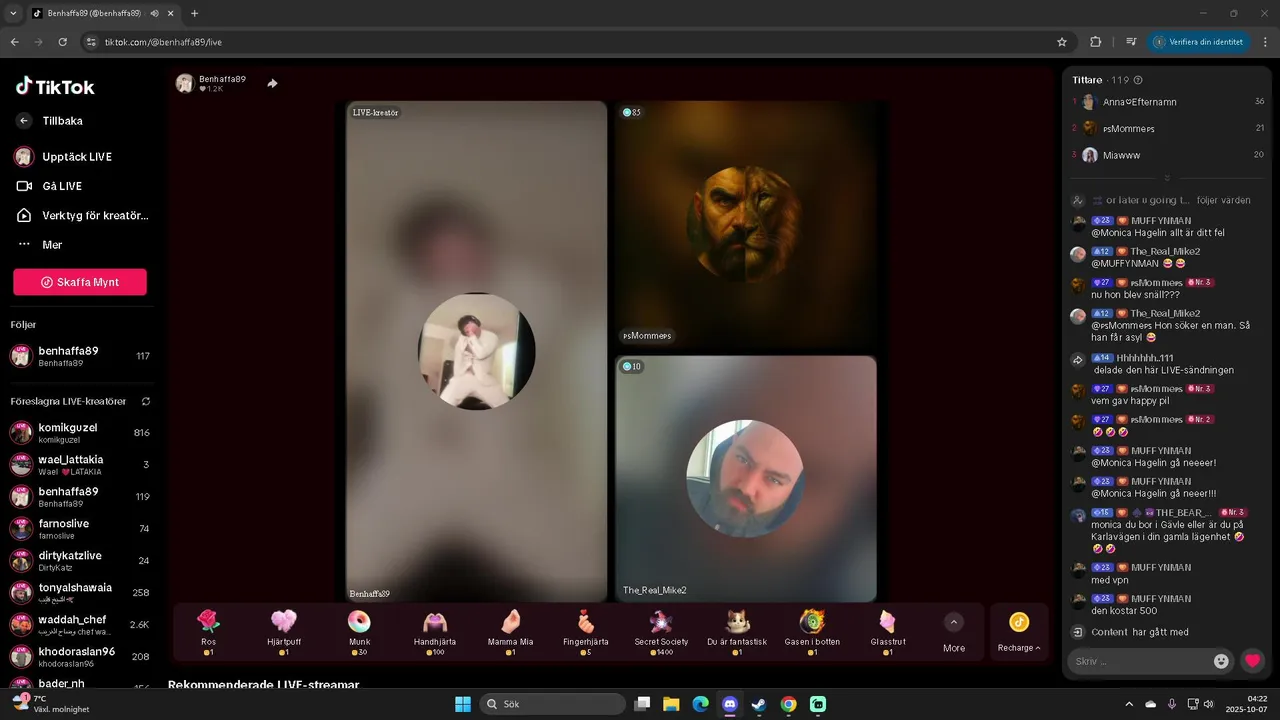1280x720 pixels.
Task: Send the Glasstrut gift
Action: [x=888, y=631]
